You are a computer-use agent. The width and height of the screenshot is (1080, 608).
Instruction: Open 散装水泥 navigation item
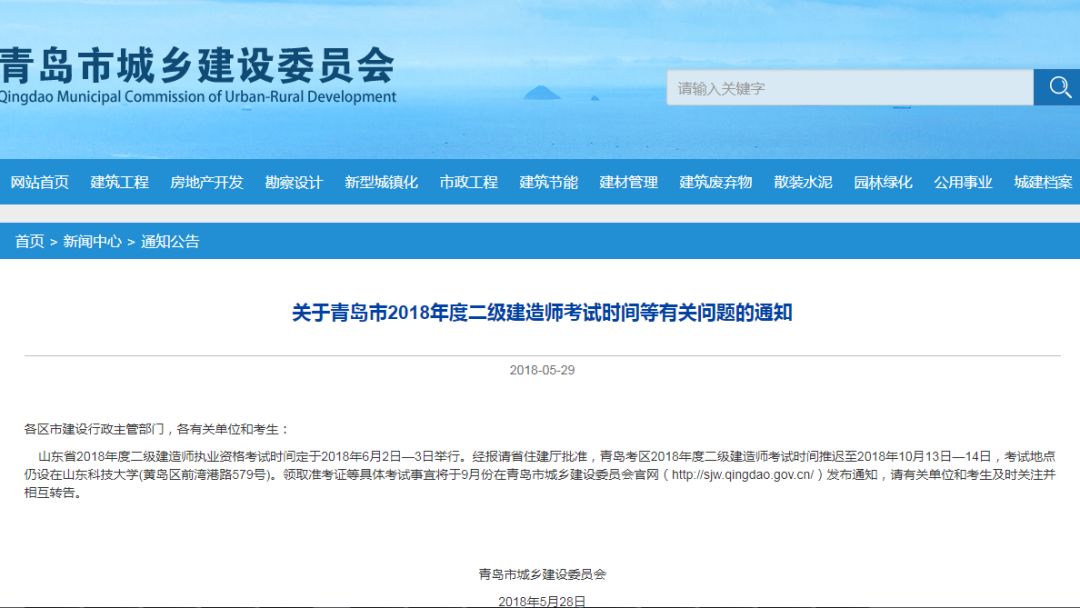(x=802, y=182)
